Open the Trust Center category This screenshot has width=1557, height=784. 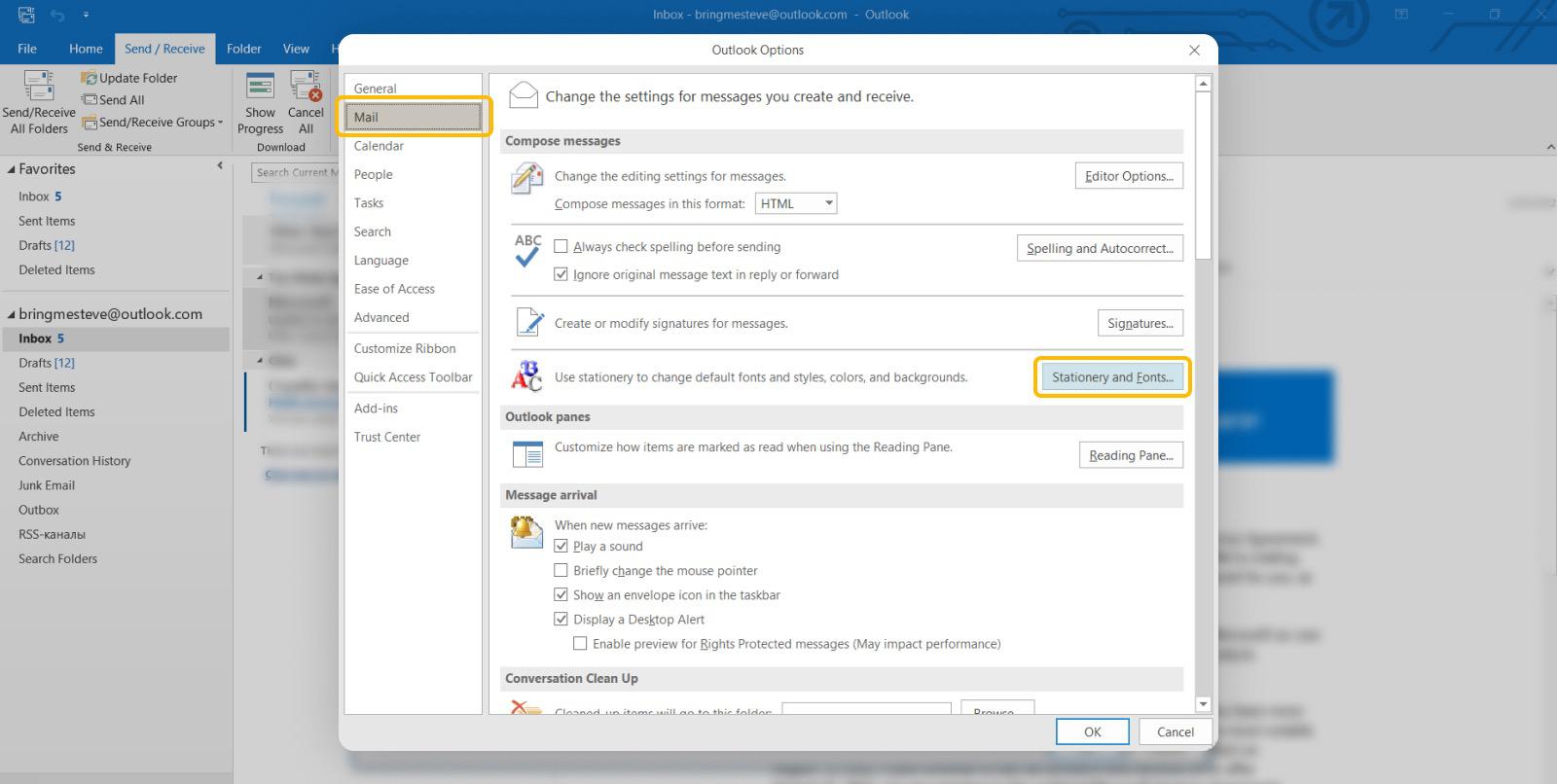413,437
